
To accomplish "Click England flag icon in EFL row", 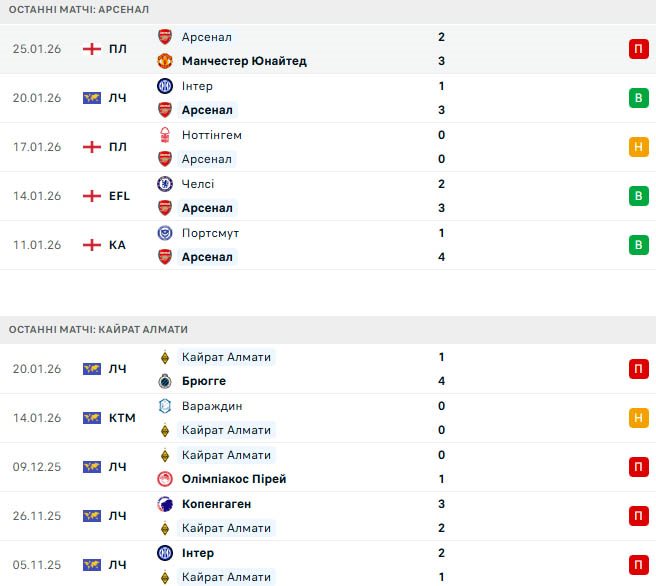I will pyautogui.click(x=92, y=196).
